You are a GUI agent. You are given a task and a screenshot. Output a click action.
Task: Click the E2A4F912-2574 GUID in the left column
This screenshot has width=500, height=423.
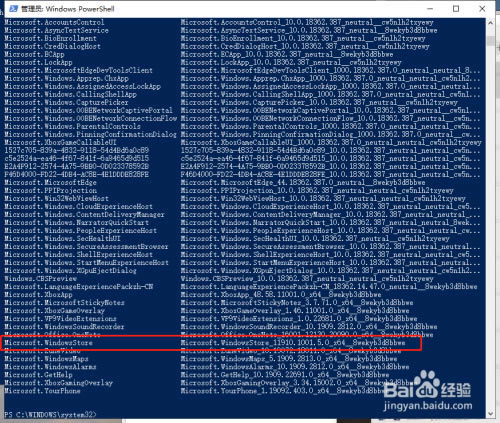click(x=76, y=166)
